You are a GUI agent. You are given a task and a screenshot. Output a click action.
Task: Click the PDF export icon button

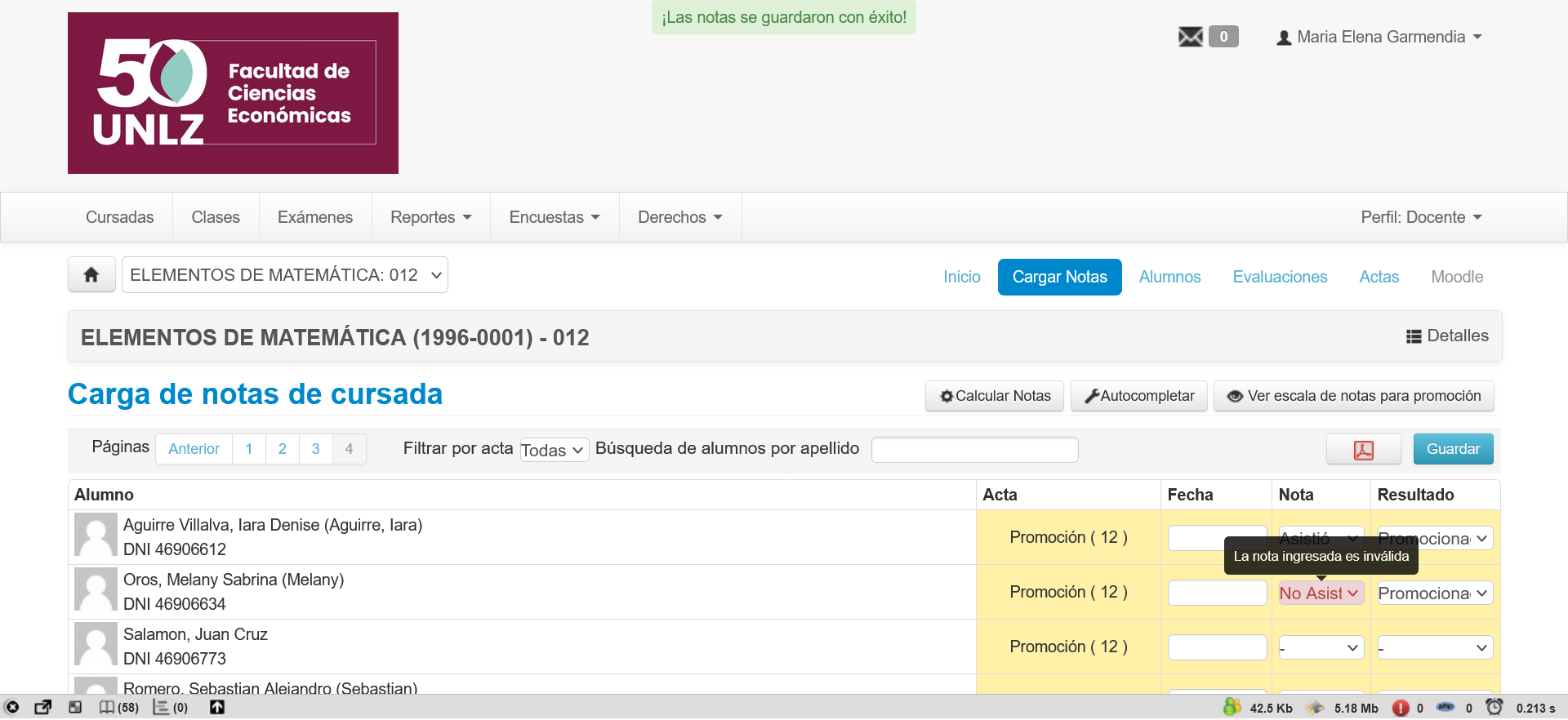pyautogui.click(x=1363, y=450)
